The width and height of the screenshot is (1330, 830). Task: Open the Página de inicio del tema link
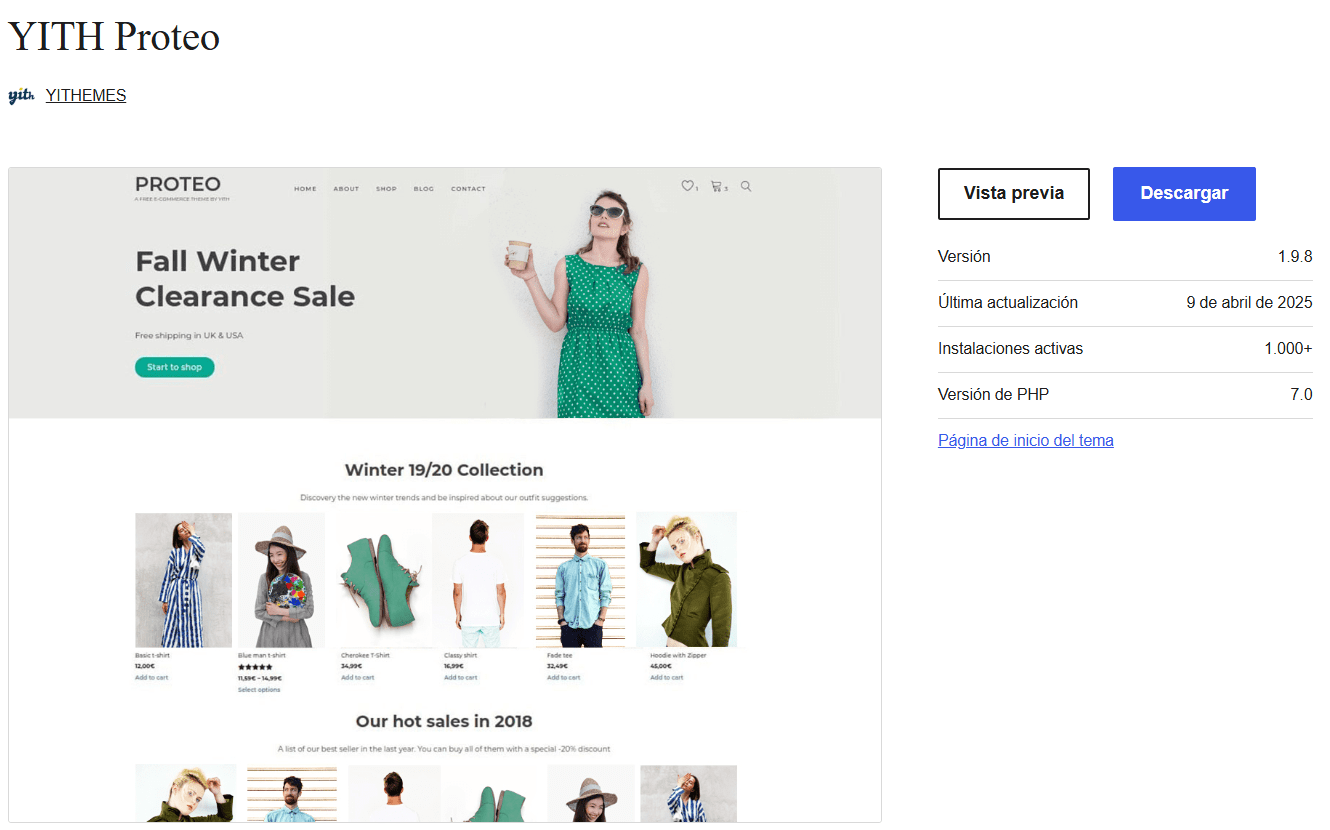[1025, 441]
